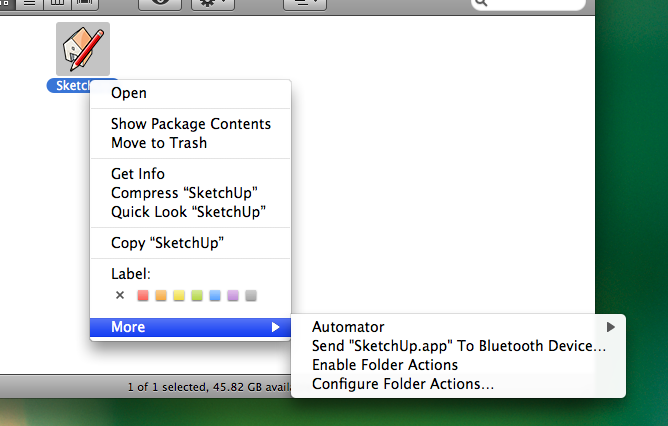668x426 pixels.
Task: Open the gear Action menu in toolbar
Action: click(x=213, y=4)
